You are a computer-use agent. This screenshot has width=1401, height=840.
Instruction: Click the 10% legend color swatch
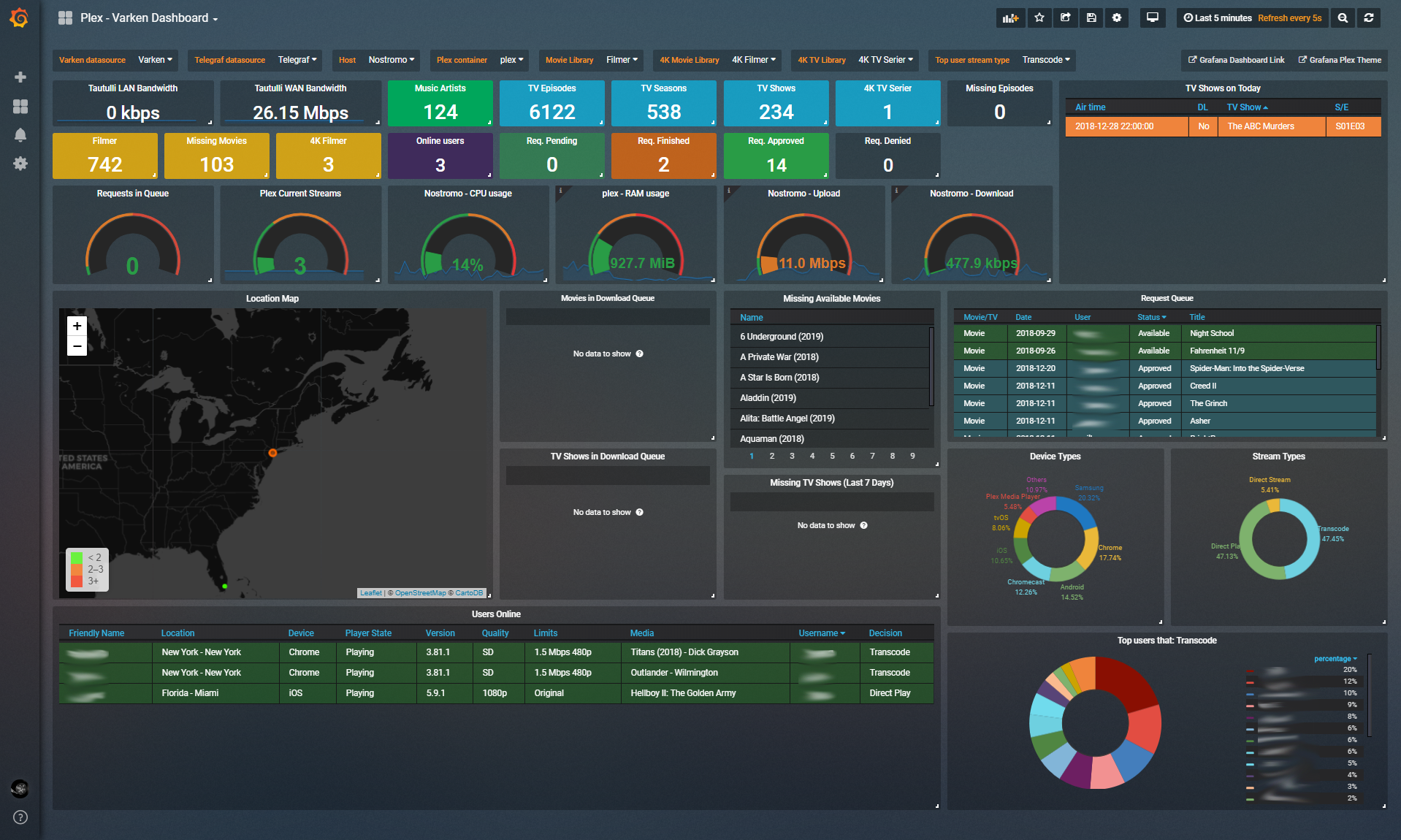coord(1251,694)
